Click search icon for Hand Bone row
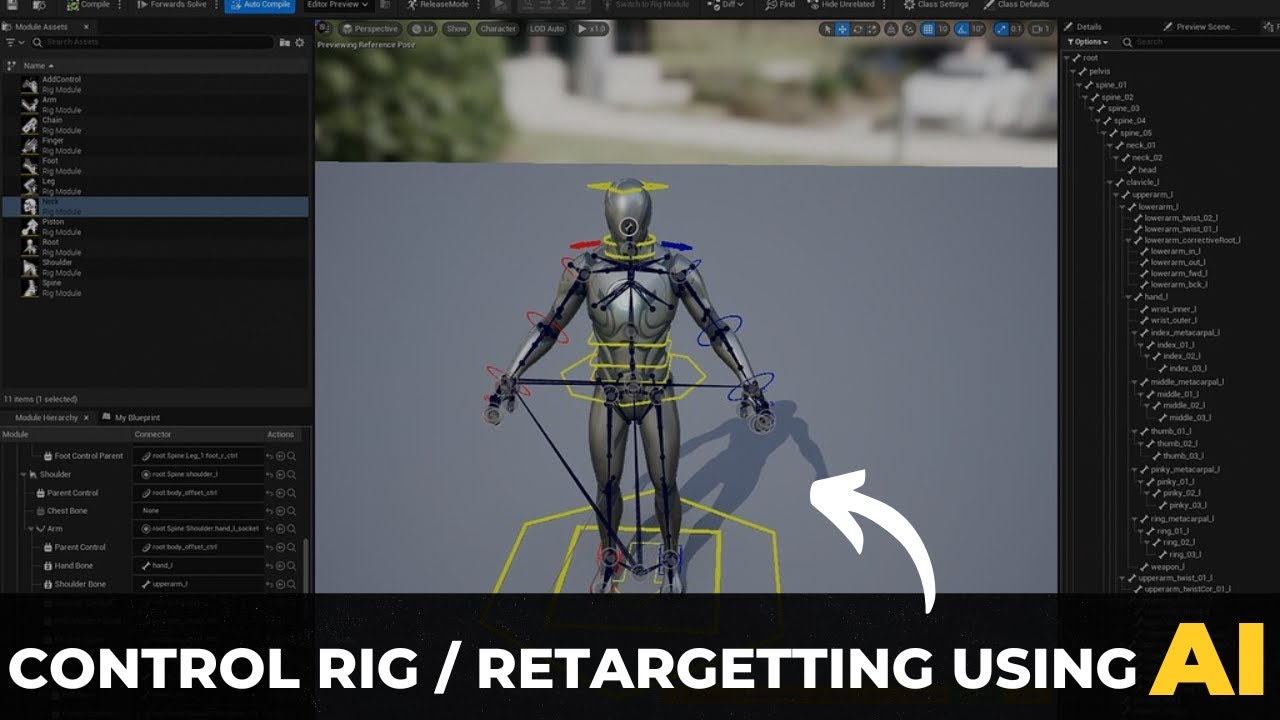 coord(292,566)
